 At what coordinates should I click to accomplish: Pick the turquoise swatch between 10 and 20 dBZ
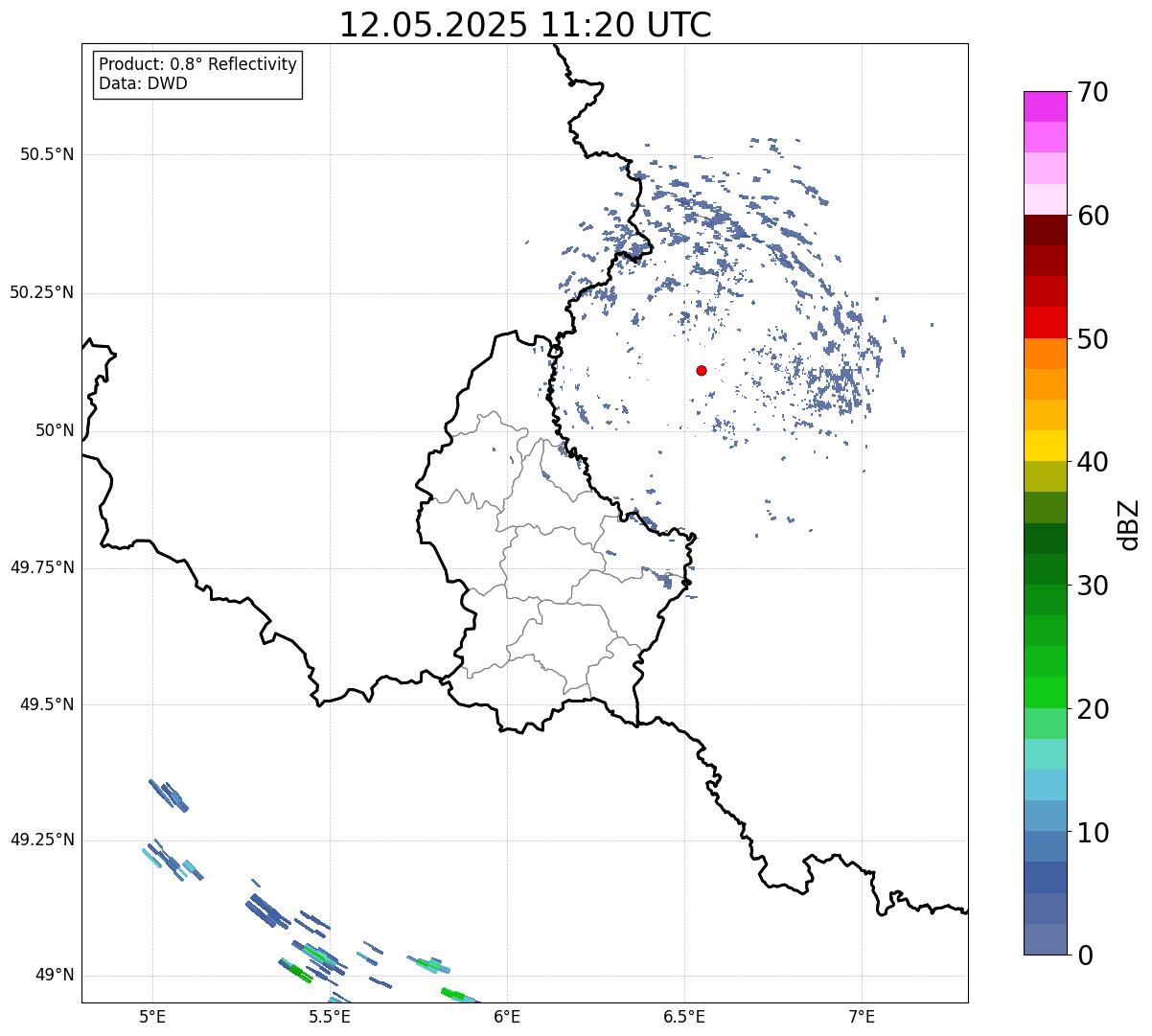pos(1045,754)
